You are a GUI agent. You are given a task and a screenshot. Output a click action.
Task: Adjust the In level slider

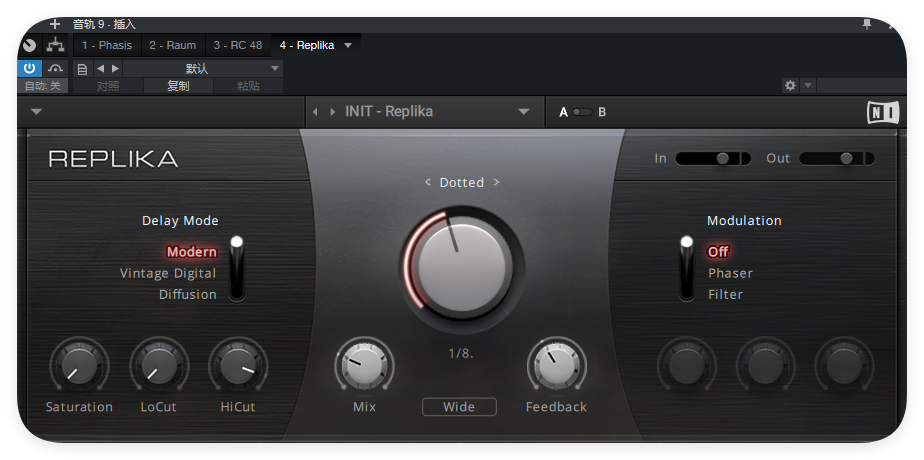pos(713,158)
